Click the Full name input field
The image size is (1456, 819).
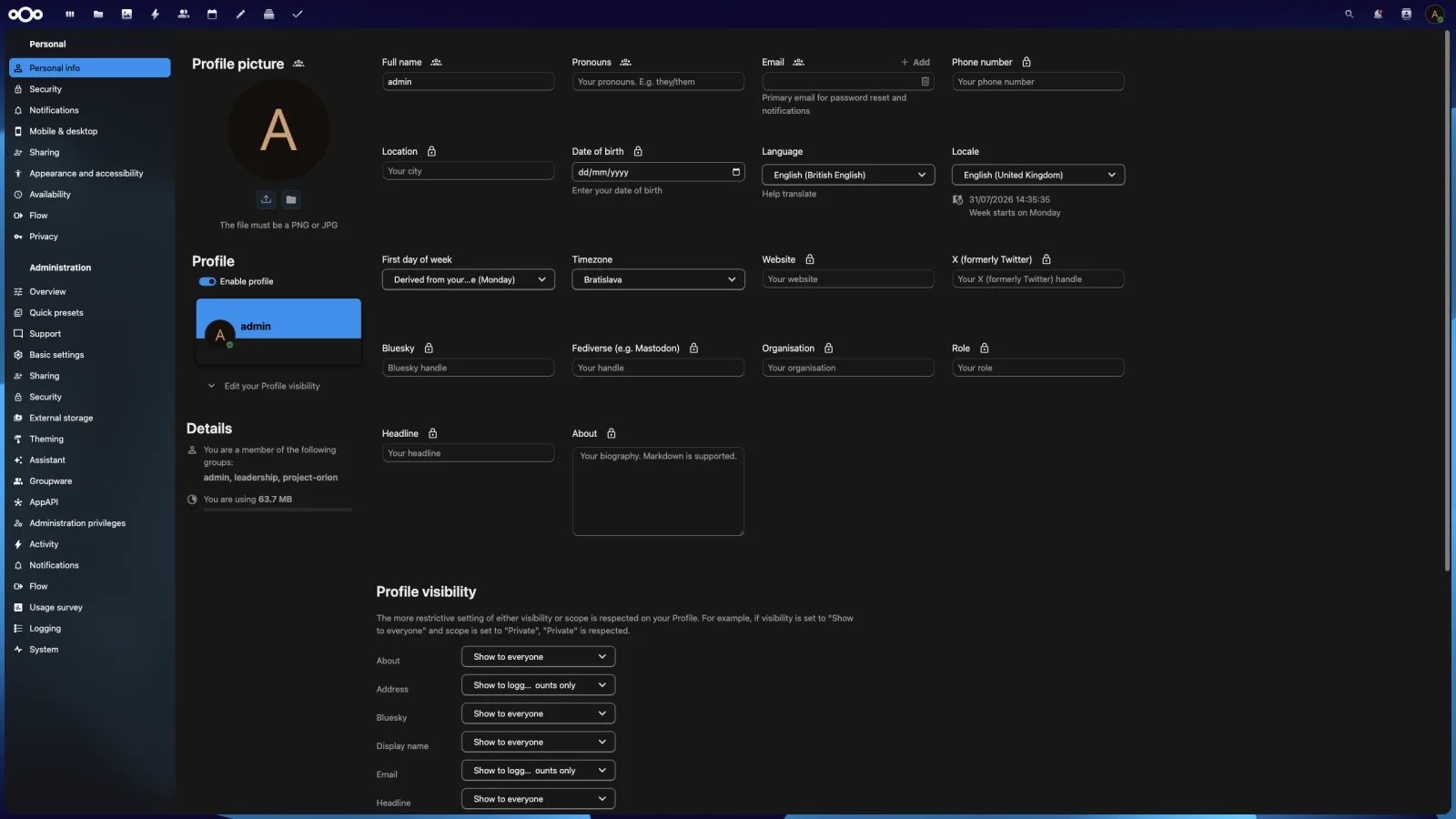[x=468, y=82]
